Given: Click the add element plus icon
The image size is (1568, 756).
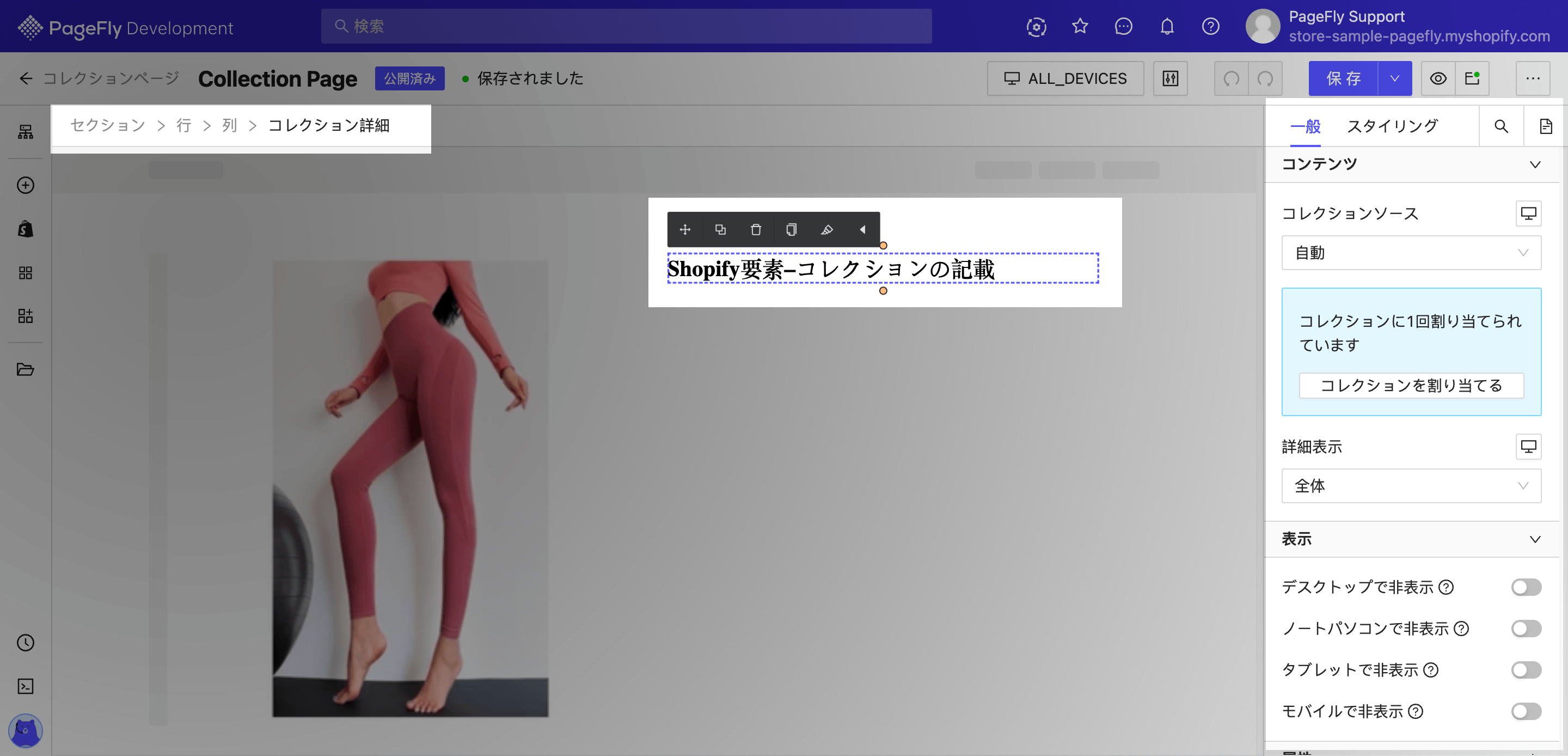Looking at the screenshot, I should coord(25,185).
